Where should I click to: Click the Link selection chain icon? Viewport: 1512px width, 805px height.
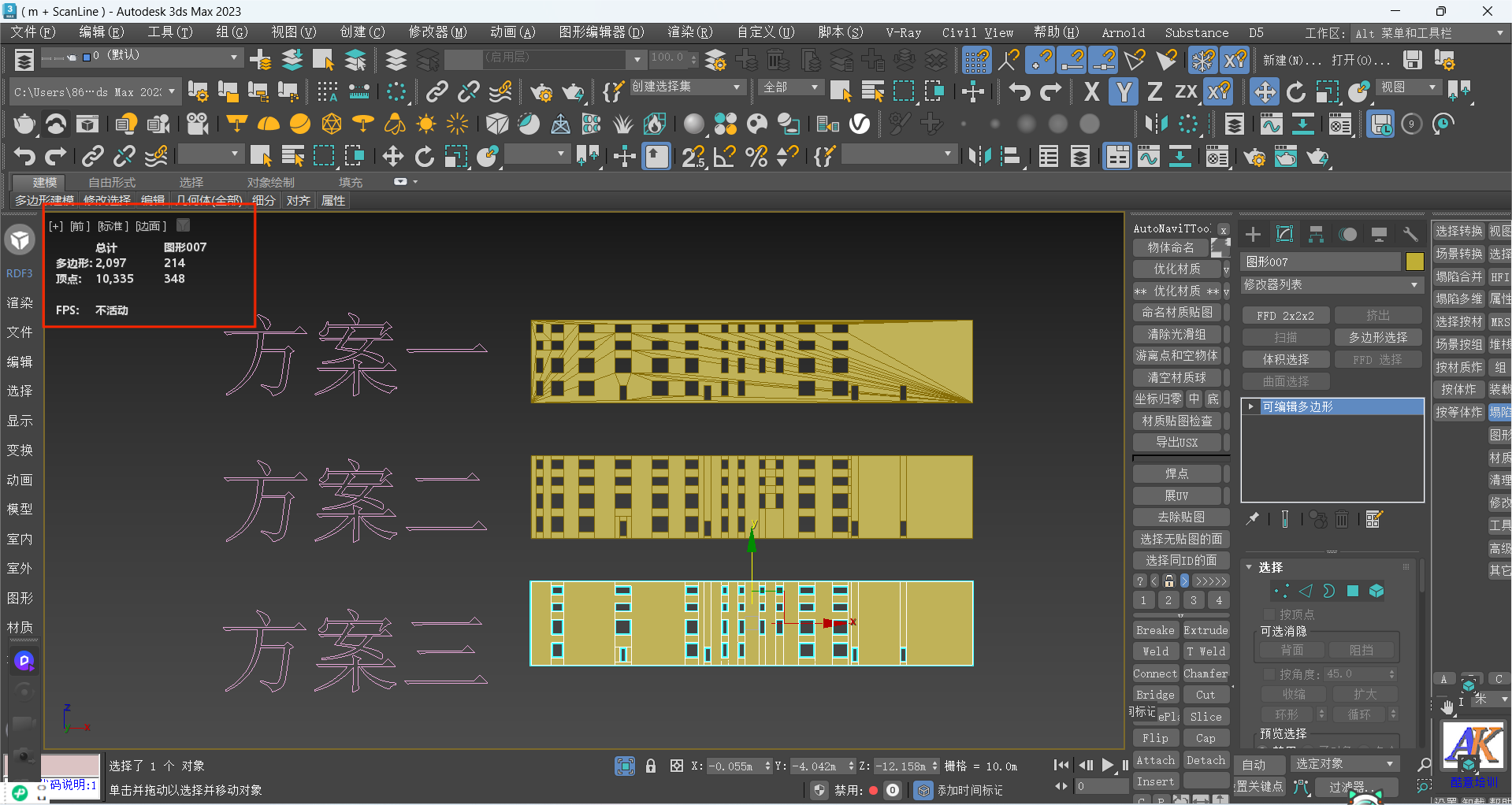click(437, 92)
